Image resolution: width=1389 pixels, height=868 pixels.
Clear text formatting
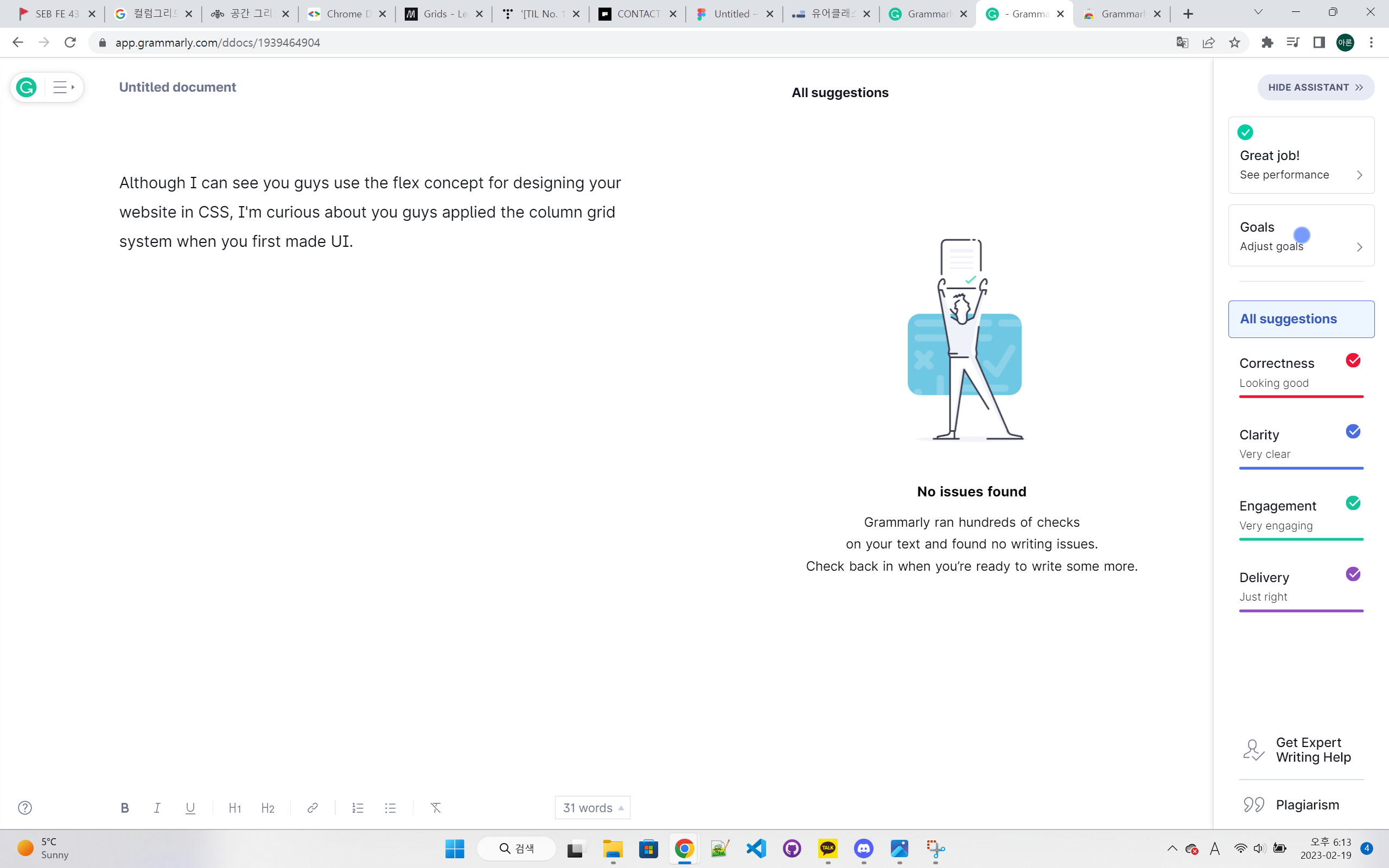coord(436,808)
